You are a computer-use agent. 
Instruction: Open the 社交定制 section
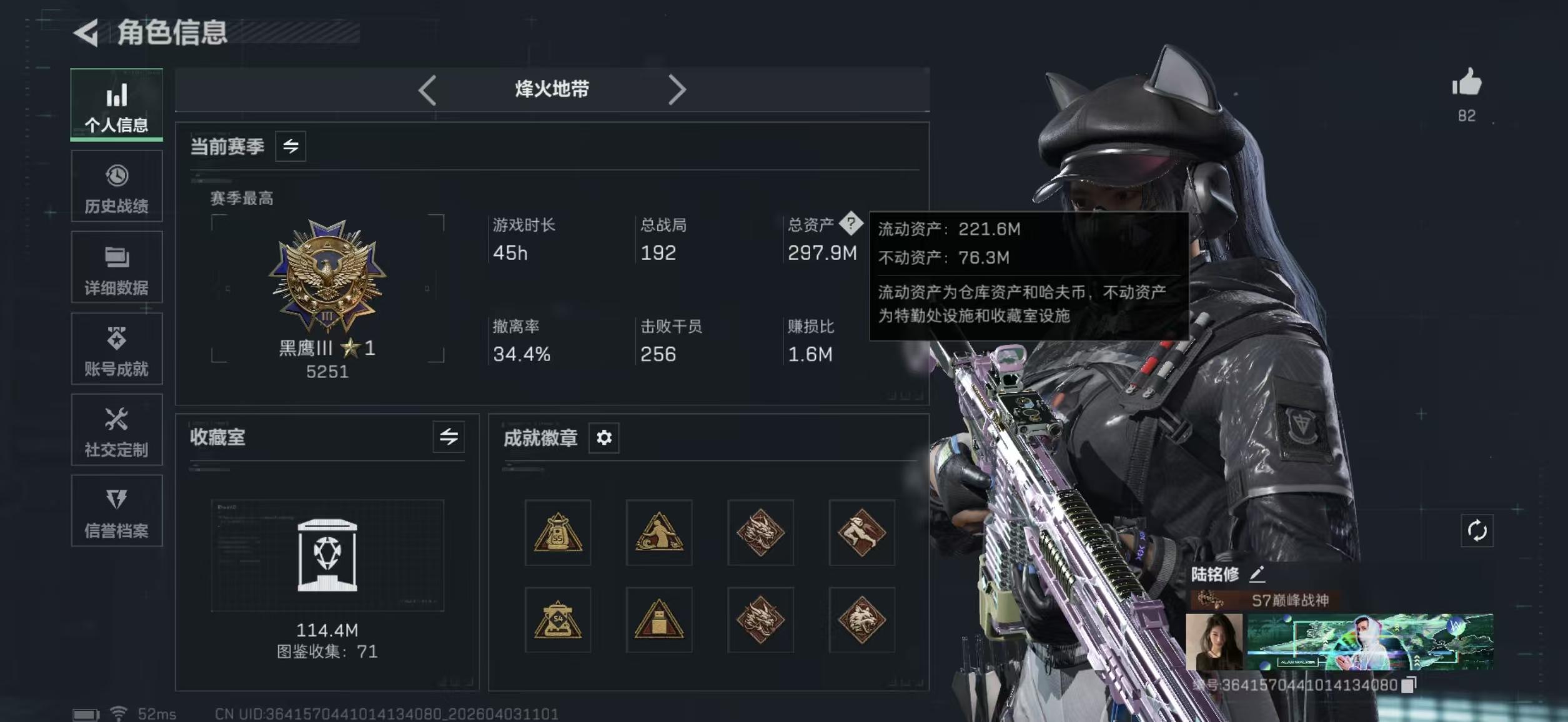[x=117, y=430]
